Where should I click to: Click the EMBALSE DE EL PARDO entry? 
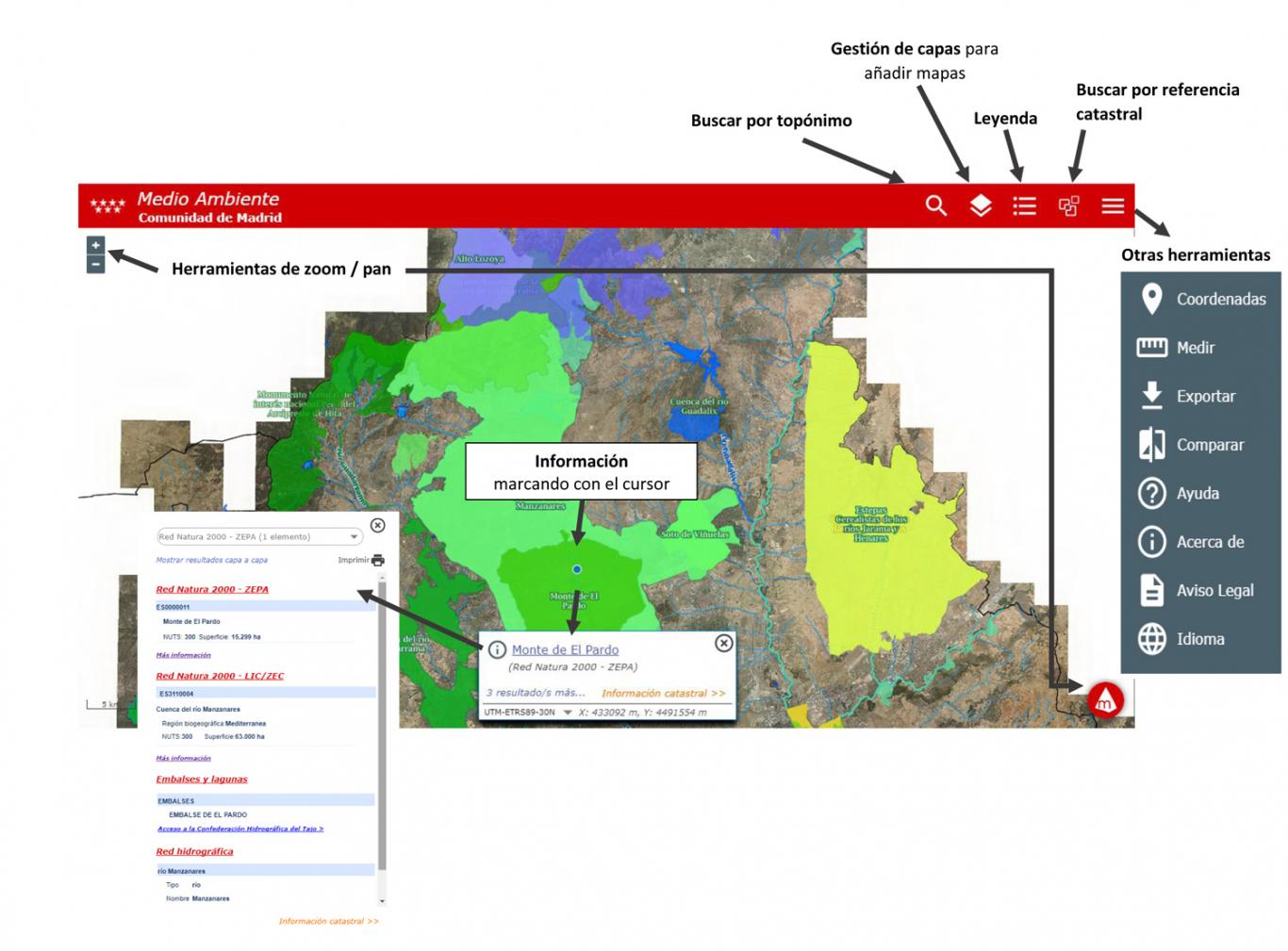[x=207, y=814]
